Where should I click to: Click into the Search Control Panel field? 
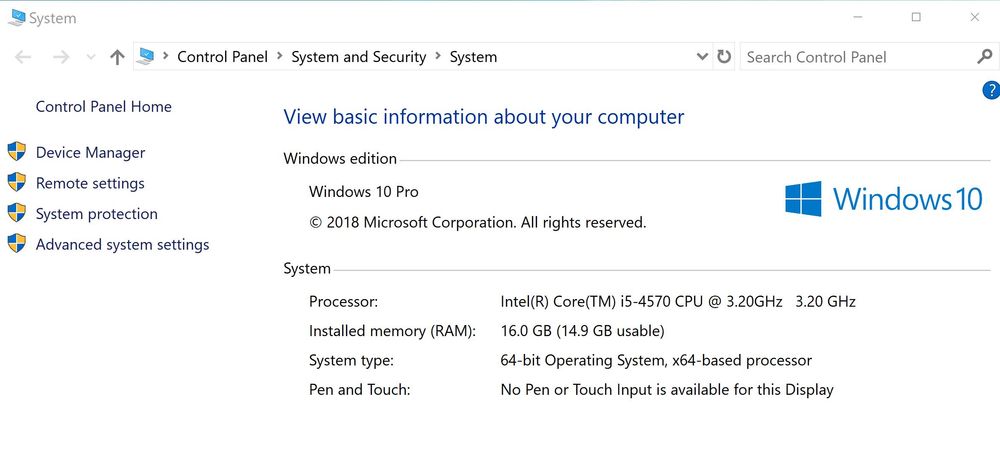tap(855, 57)
